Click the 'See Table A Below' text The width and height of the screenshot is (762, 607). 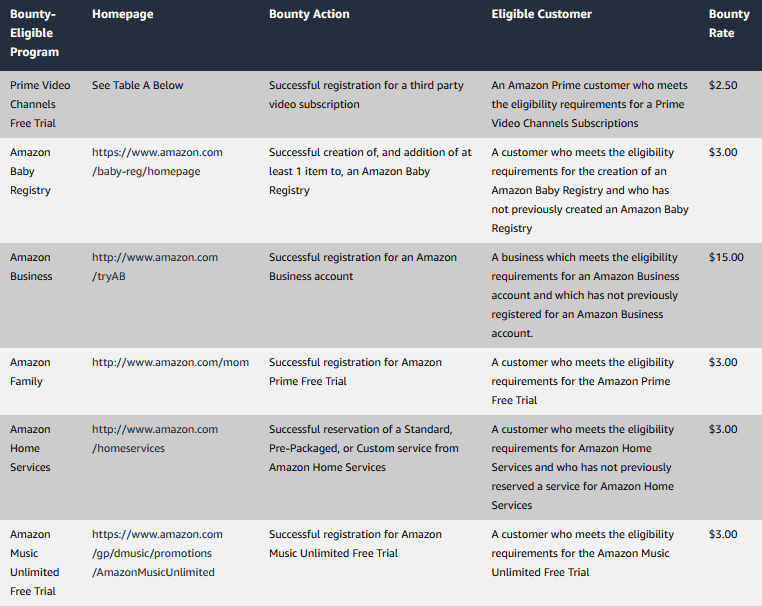point(137,85)
